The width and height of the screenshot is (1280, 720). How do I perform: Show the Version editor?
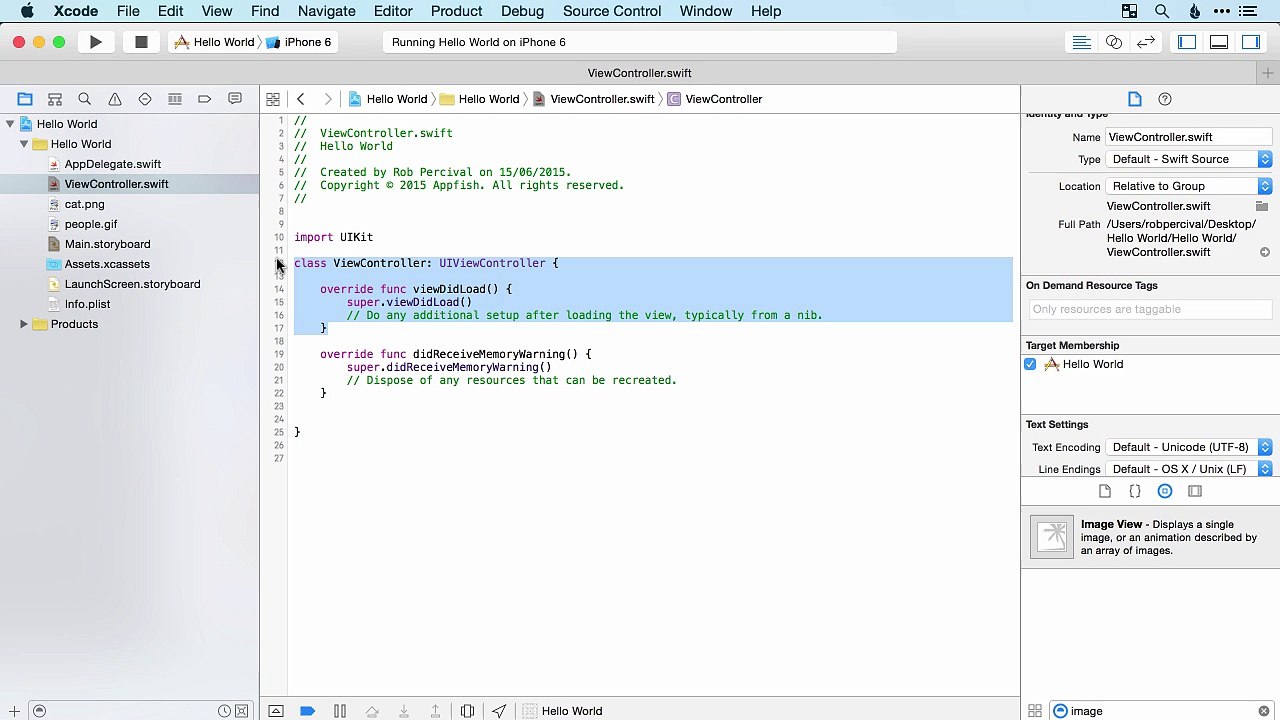point(1146,42)
